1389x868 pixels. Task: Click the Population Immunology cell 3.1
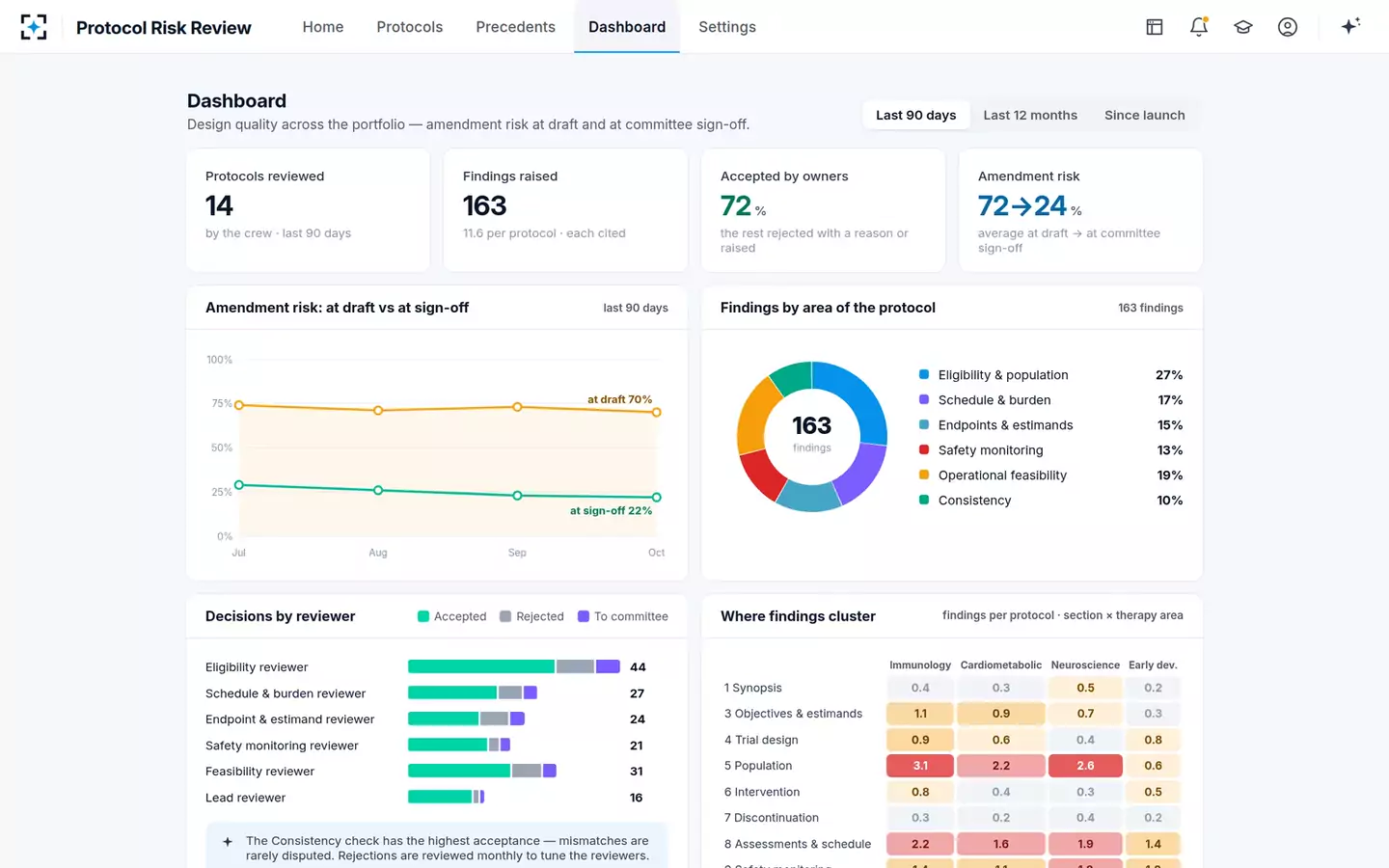(x=920, y=766)
